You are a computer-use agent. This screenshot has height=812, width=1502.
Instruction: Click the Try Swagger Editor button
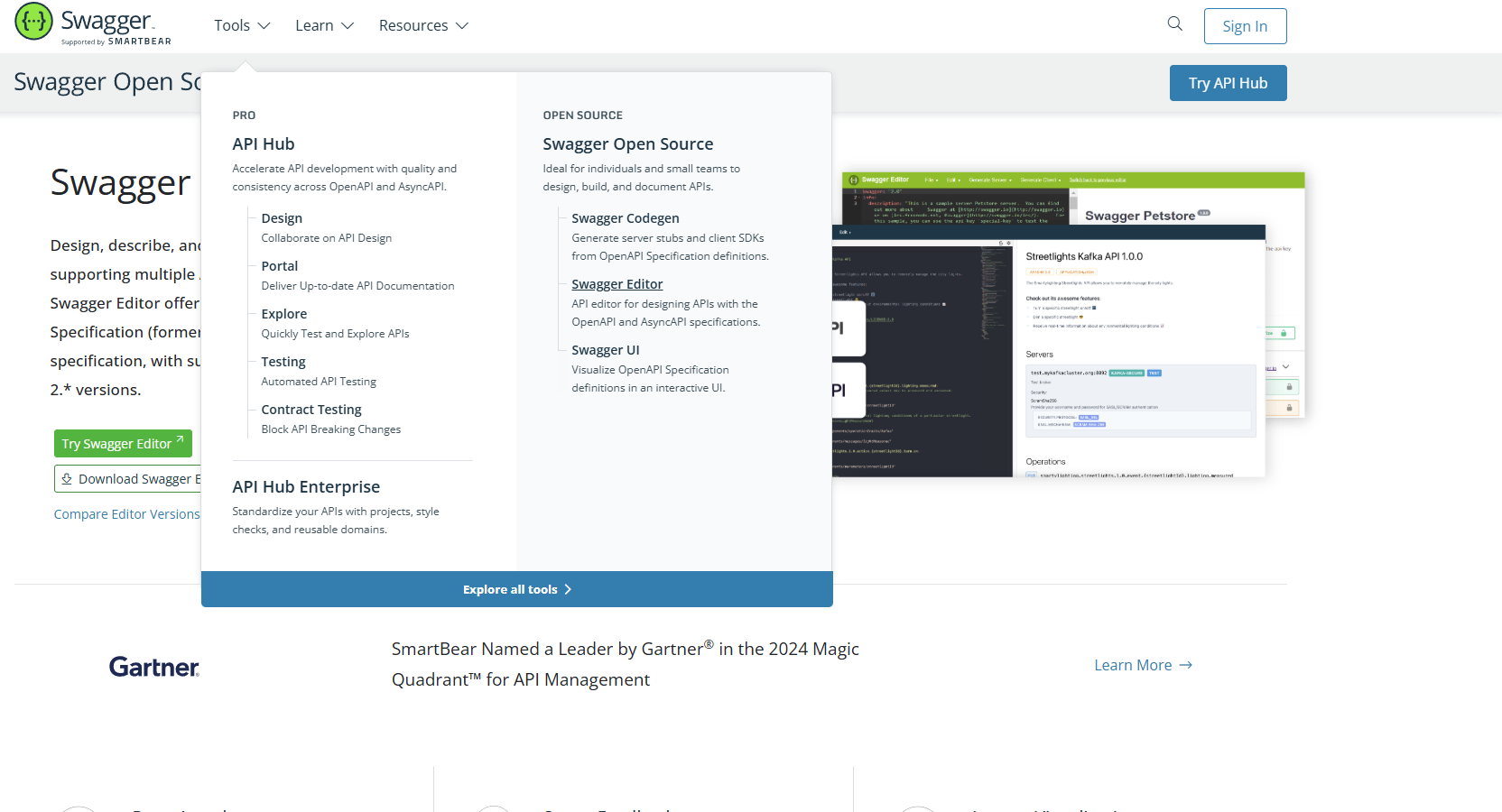(123, 444)
